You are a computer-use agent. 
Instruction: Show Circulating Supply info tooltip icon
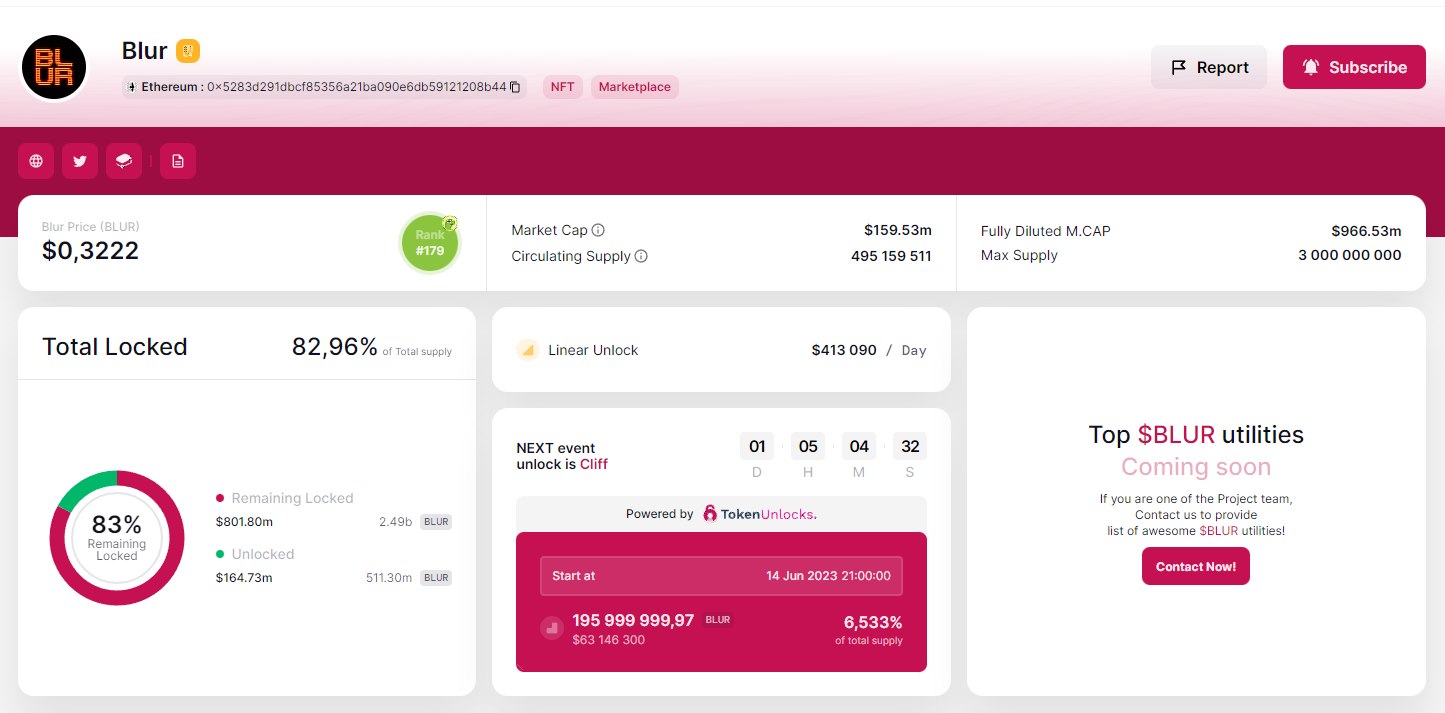coord(641,256)
